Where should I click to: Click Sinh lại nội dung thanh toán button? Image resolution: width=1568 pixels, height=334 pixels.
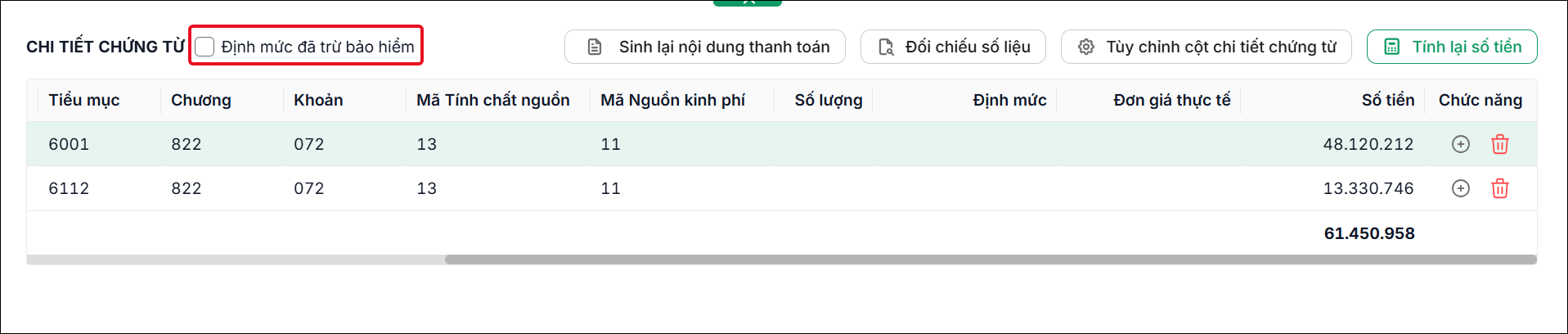(x=704, y=47)
